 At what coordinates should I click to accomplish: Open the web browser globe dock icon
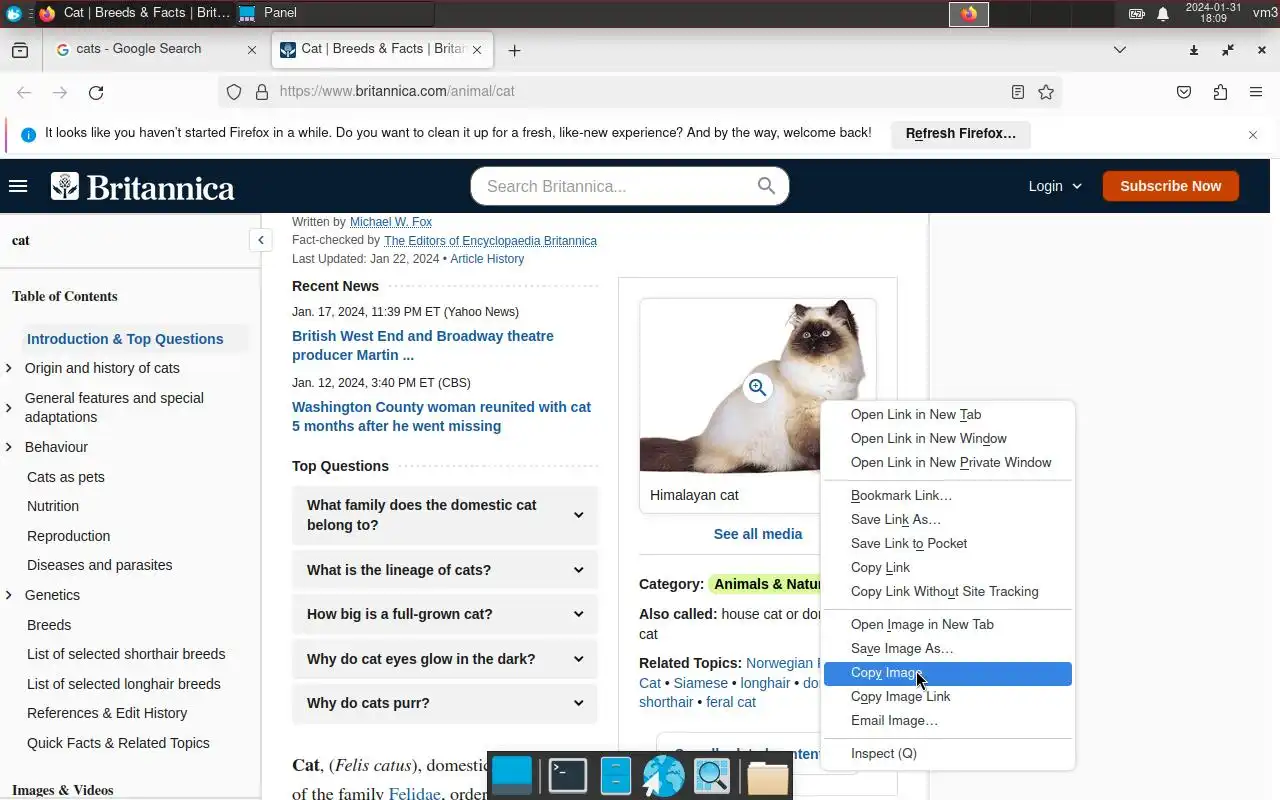[x=663, y=776]
